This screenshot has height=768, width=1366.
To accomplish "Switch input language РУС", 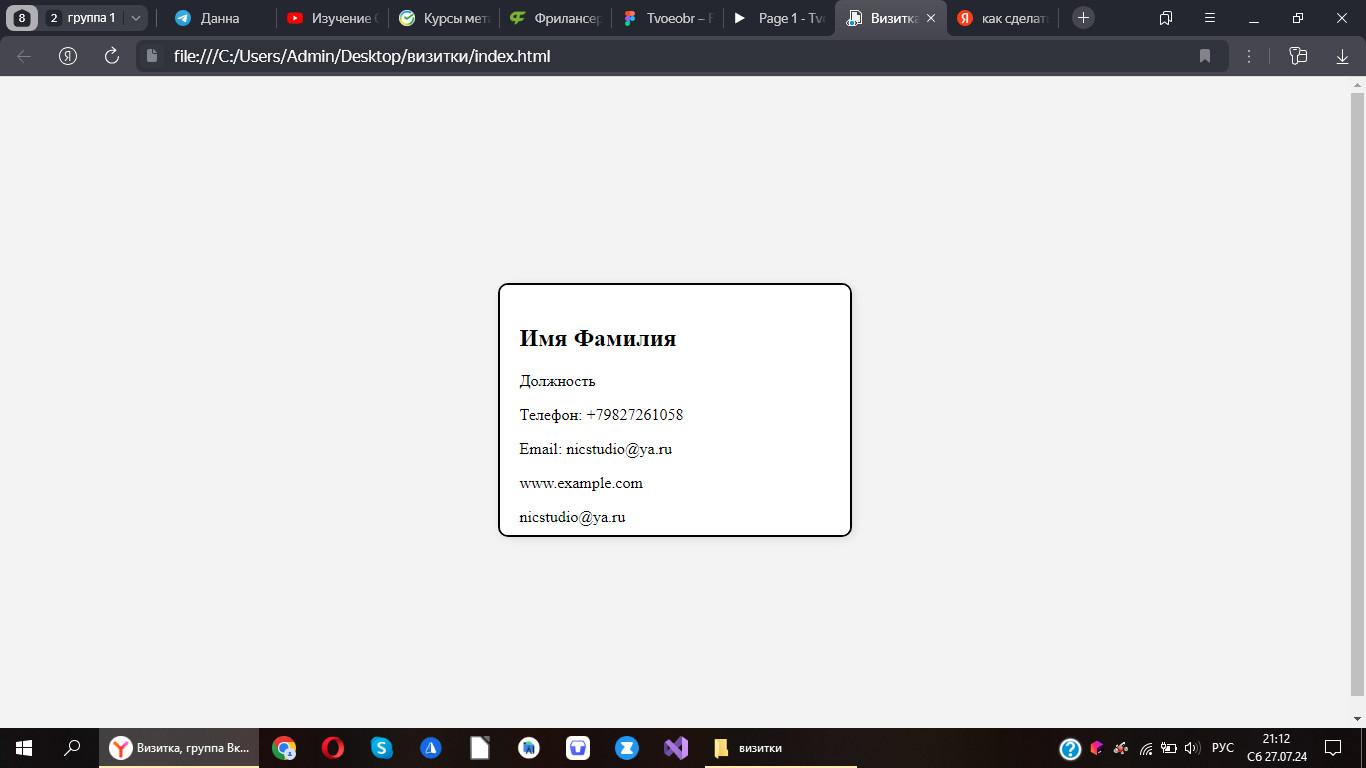I will [1222, 748].
